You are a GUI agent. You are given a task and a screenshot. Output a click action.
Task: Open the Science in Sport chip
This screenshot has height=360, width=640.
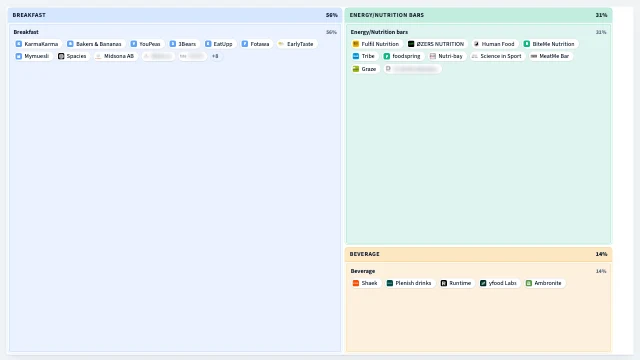(496, 56)
